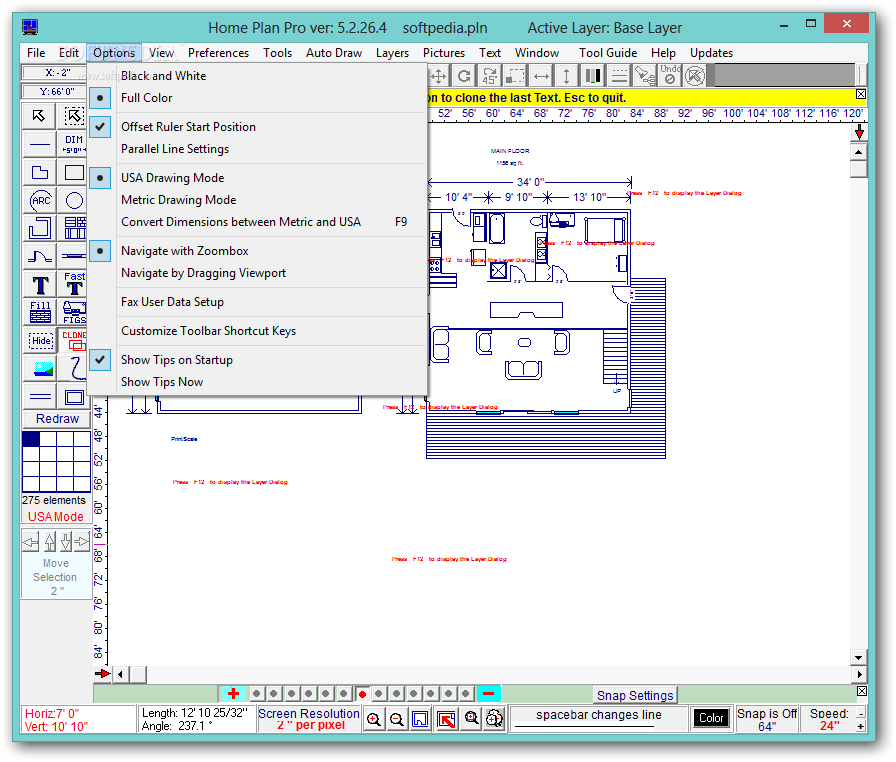Select the Black and White option
This screenshot has height=762, width=896.
pyautogui.click(x=163, y=76)
